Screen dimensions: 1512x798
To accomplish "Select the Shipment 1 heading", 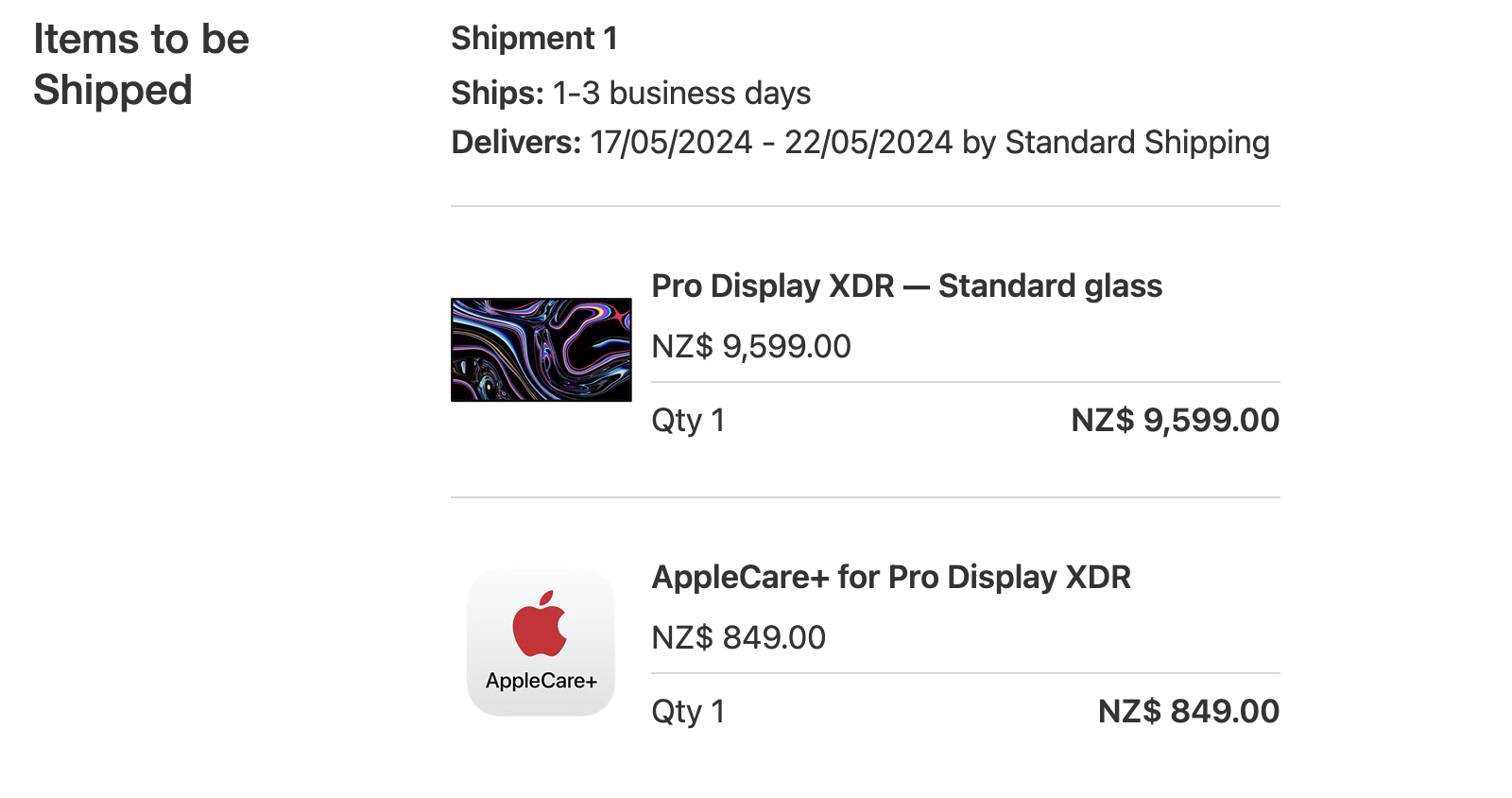I will click(534, 38).
